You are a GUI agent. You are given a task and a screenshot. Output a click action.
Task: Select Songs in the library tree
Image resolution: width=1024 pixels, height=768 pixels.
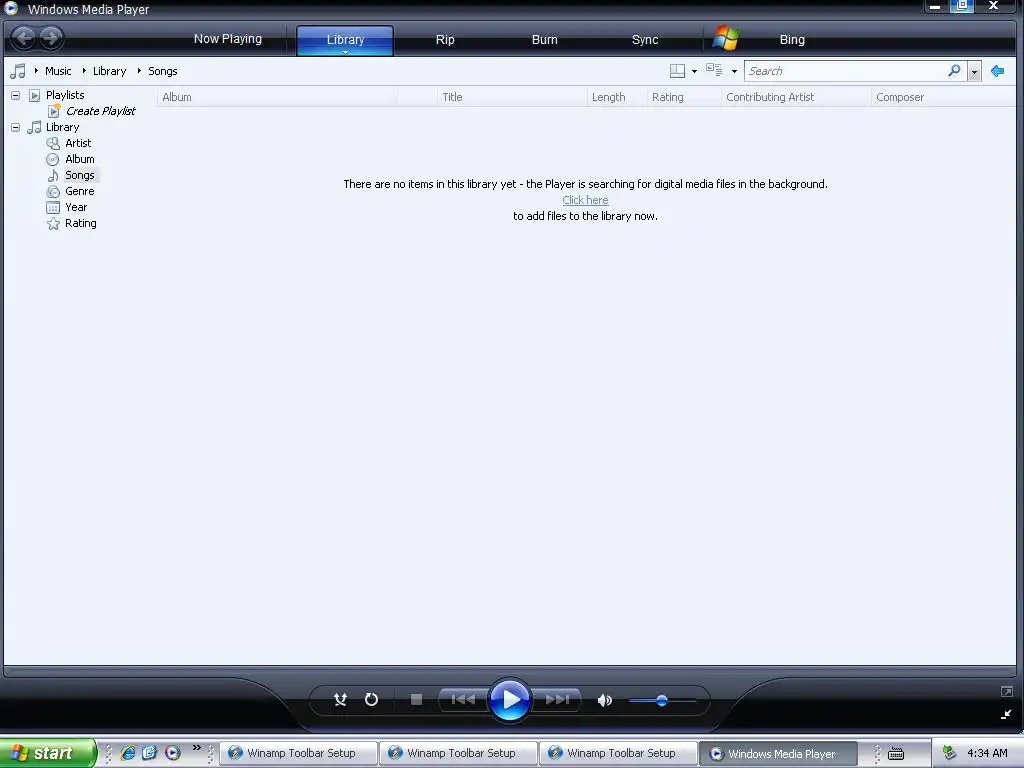pyautogui.click(x=80, y=175)
